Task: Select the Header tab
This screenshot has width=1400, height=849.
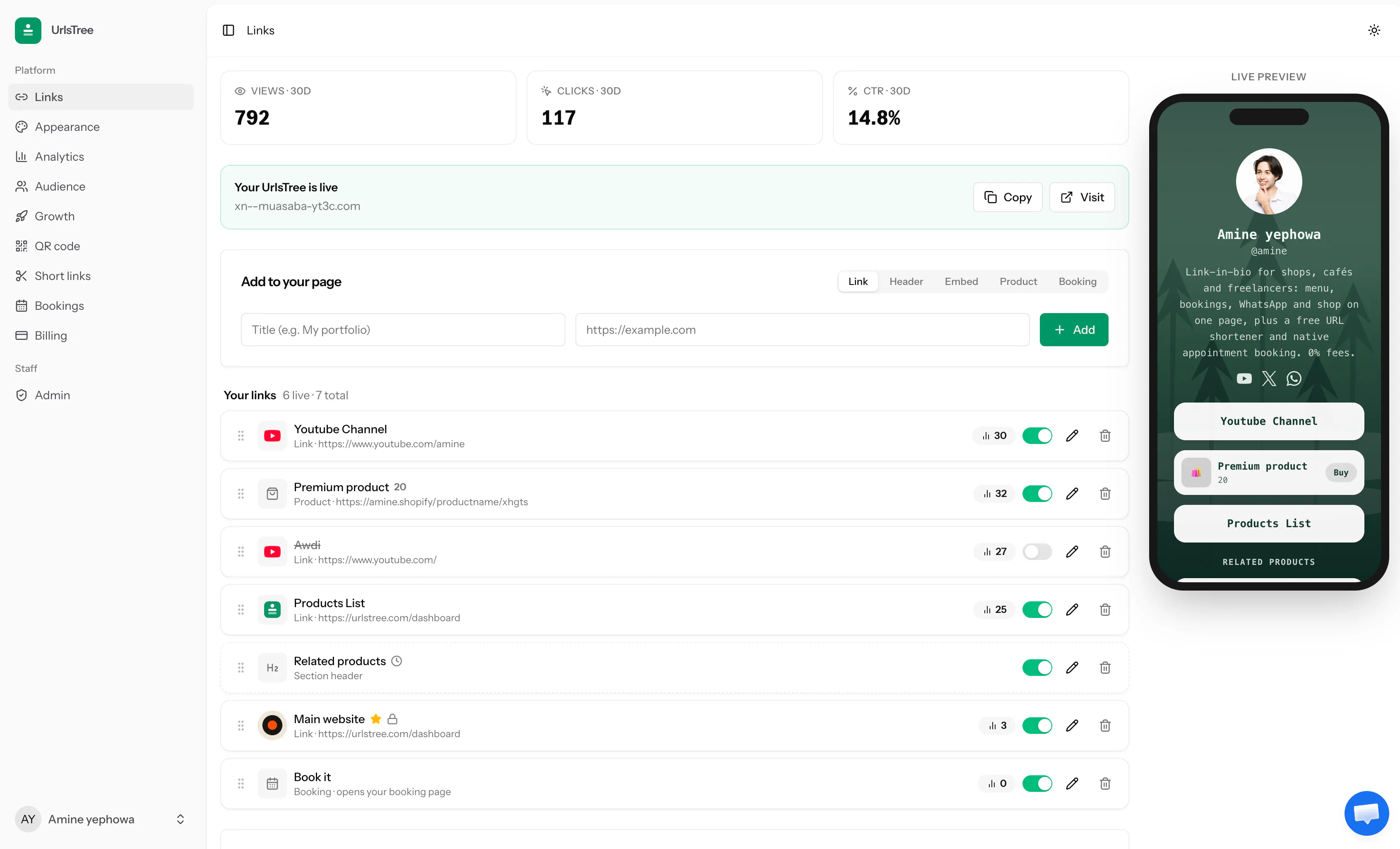Action: tap(906, 281)
